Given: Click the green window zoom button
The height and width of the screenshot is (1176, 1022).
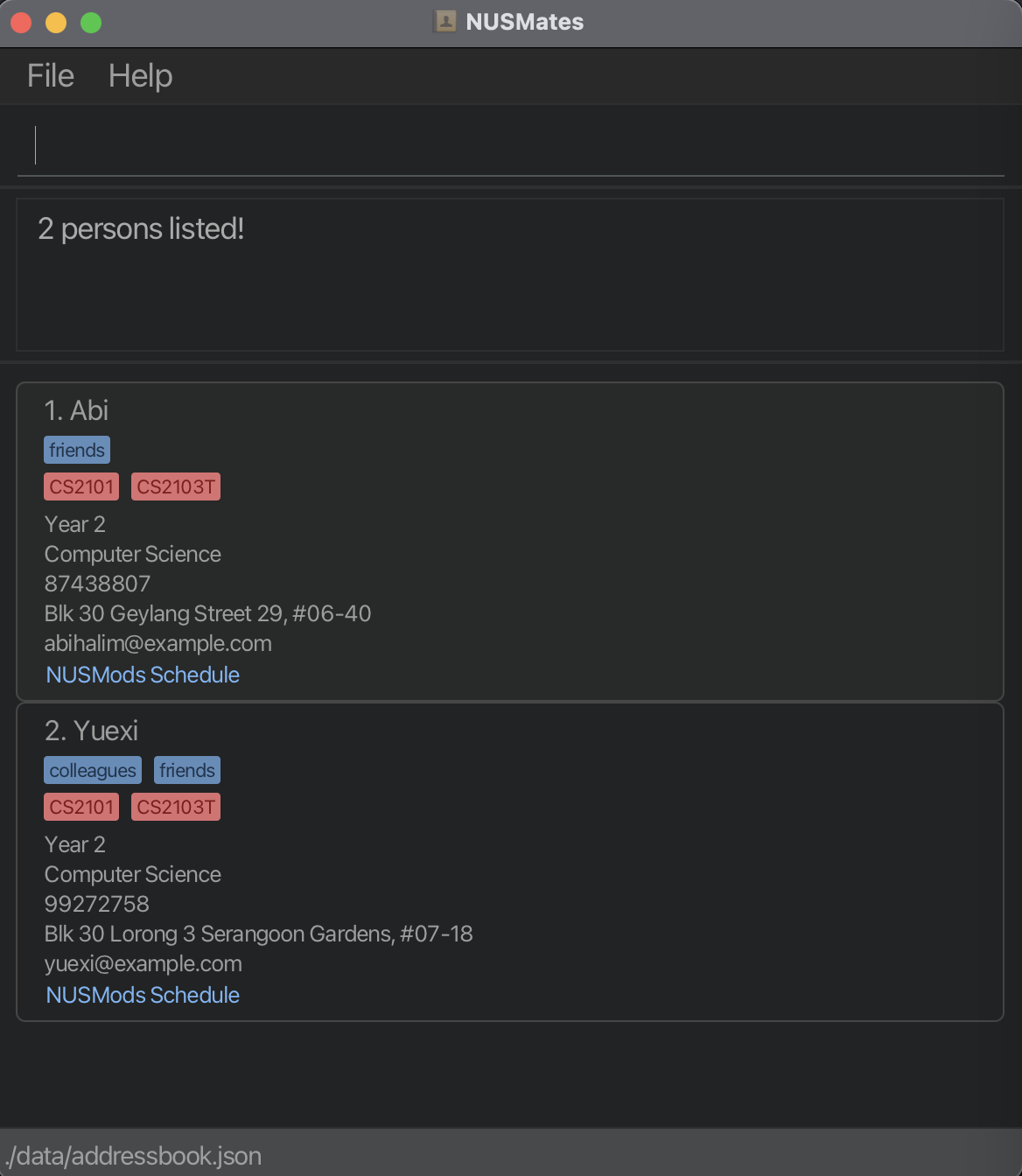Looking at the screenshot, I should 91,23.
